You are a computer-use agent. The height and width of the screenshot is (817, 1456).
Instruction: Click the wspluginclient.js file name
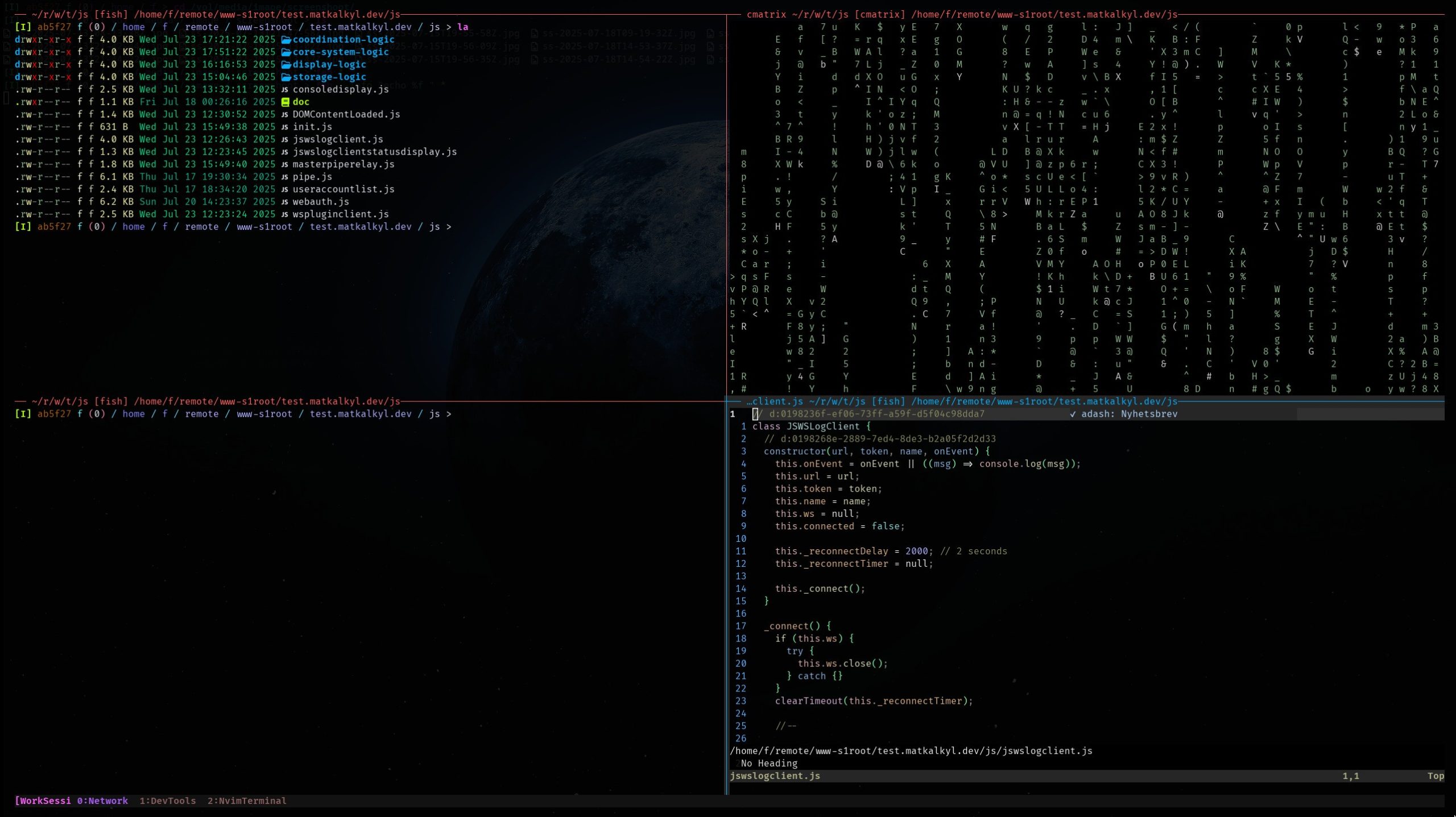pyautogui.click(x=341, y=215)
